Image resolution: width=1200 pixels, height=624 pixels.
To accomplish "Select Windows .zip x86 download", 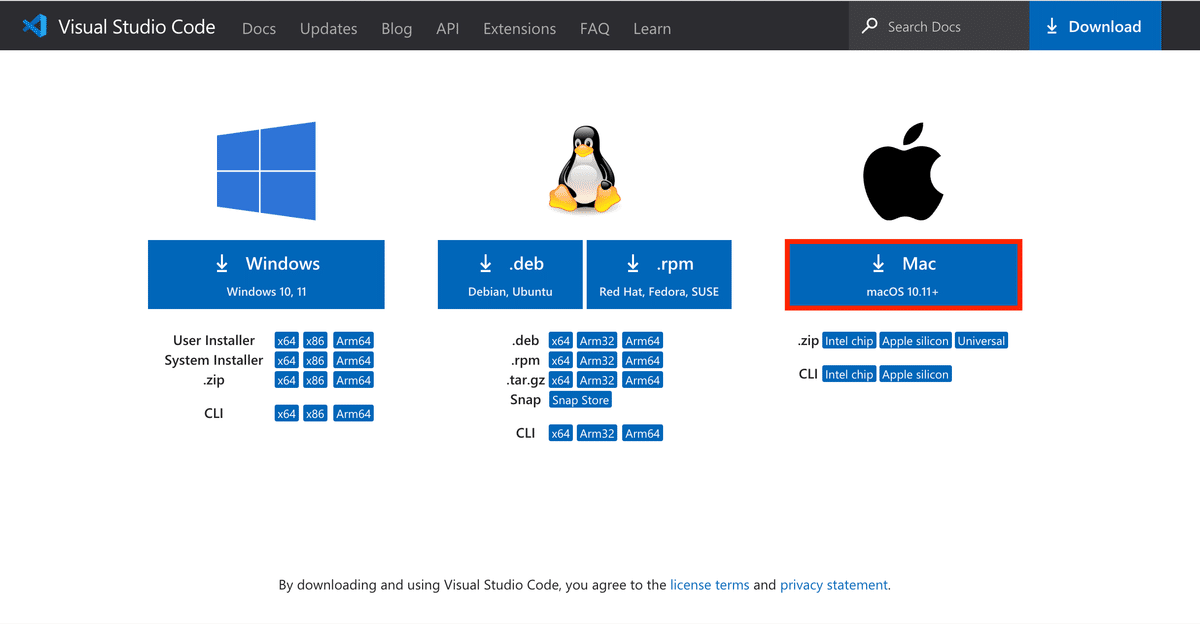I will tap(316, 381).
